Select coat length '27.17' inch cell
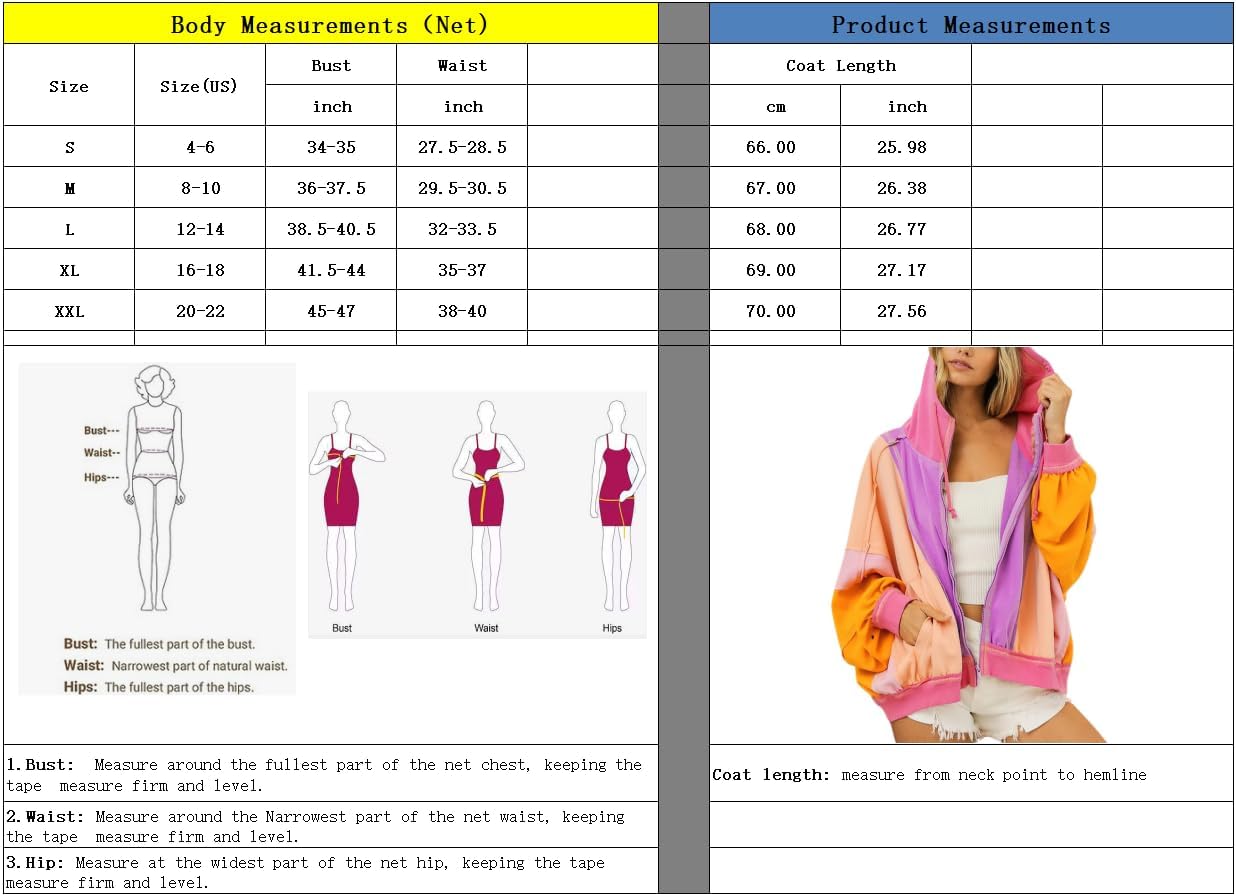 coord(906,270)
